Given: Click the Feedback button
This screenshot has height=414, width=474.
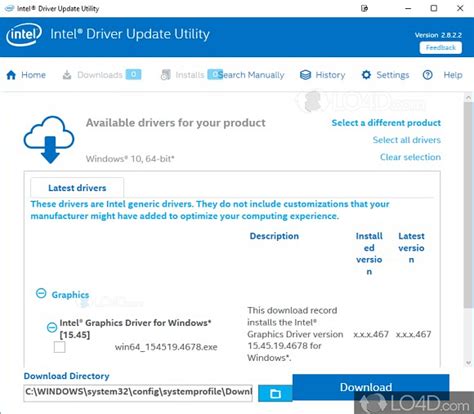Looking at the screenshot, I should (441, 48).
